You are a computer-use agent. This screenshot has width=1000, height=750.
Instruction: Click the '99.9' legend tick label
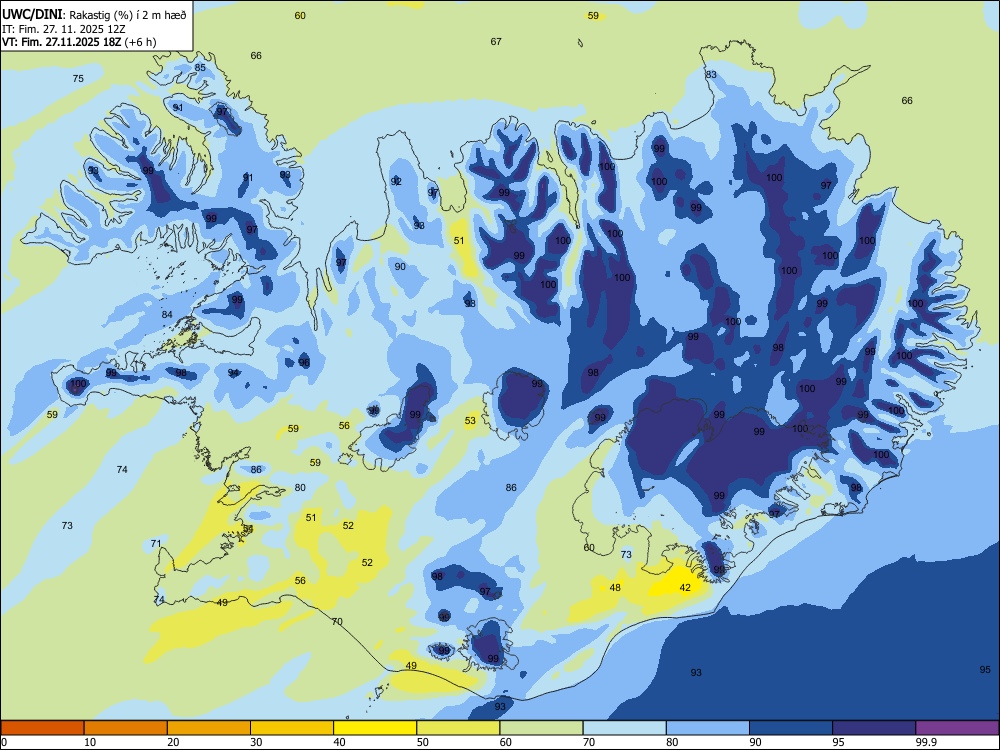(x=925, y=742)
